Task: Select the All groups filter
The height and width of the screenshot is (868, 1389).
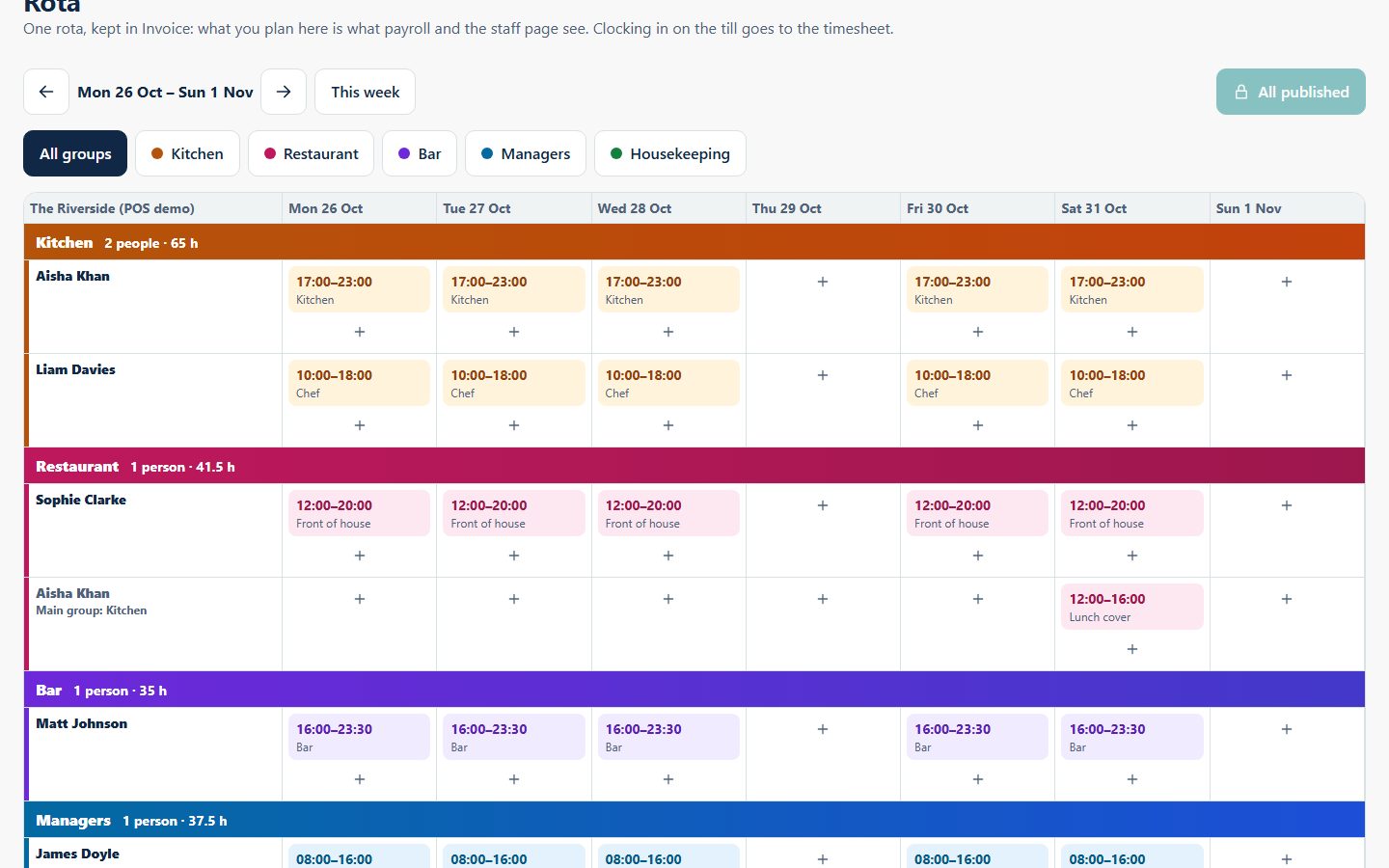Action: 75,153
